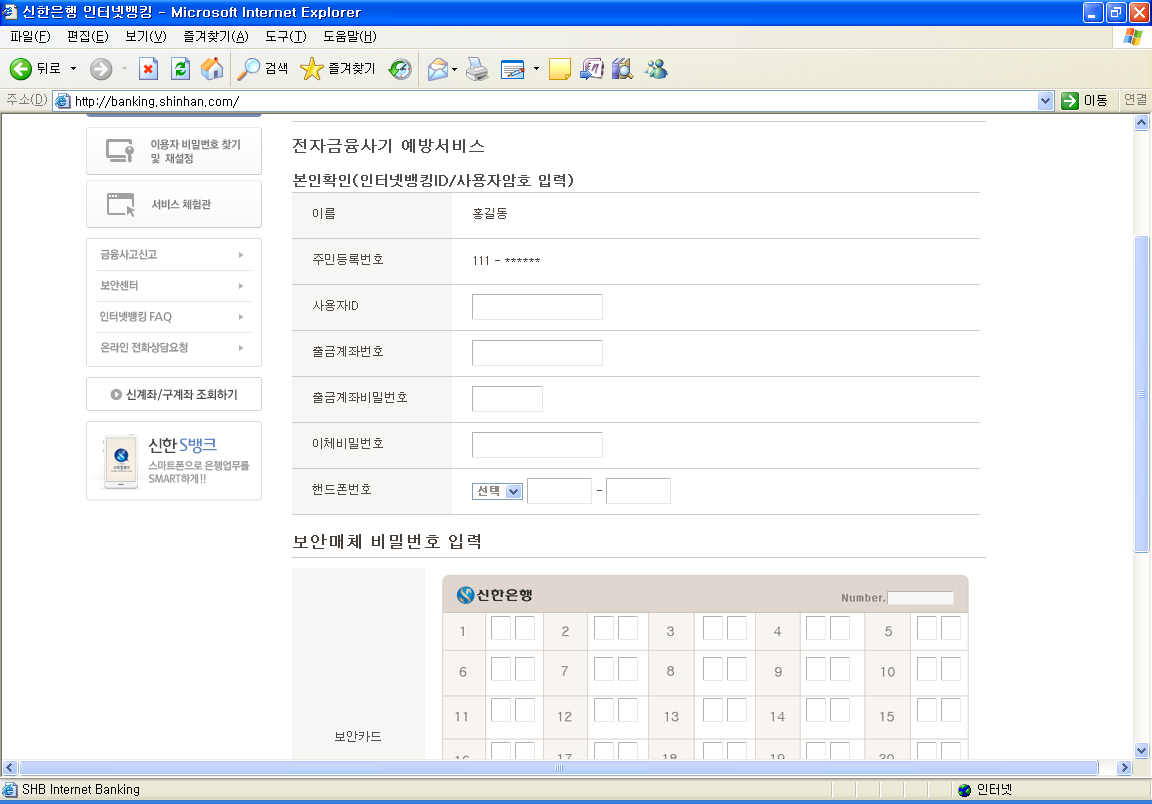Viewport: 1152px width, 804px height.
Task: Open the Search (검색) toolbar button
Action: tap(262, 69)
